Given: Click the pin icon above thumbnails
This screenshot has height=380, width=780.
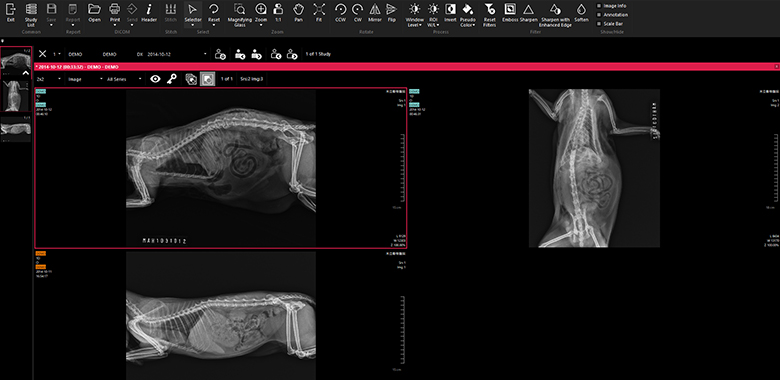Looking at the screenshot, I should [2, 41].
